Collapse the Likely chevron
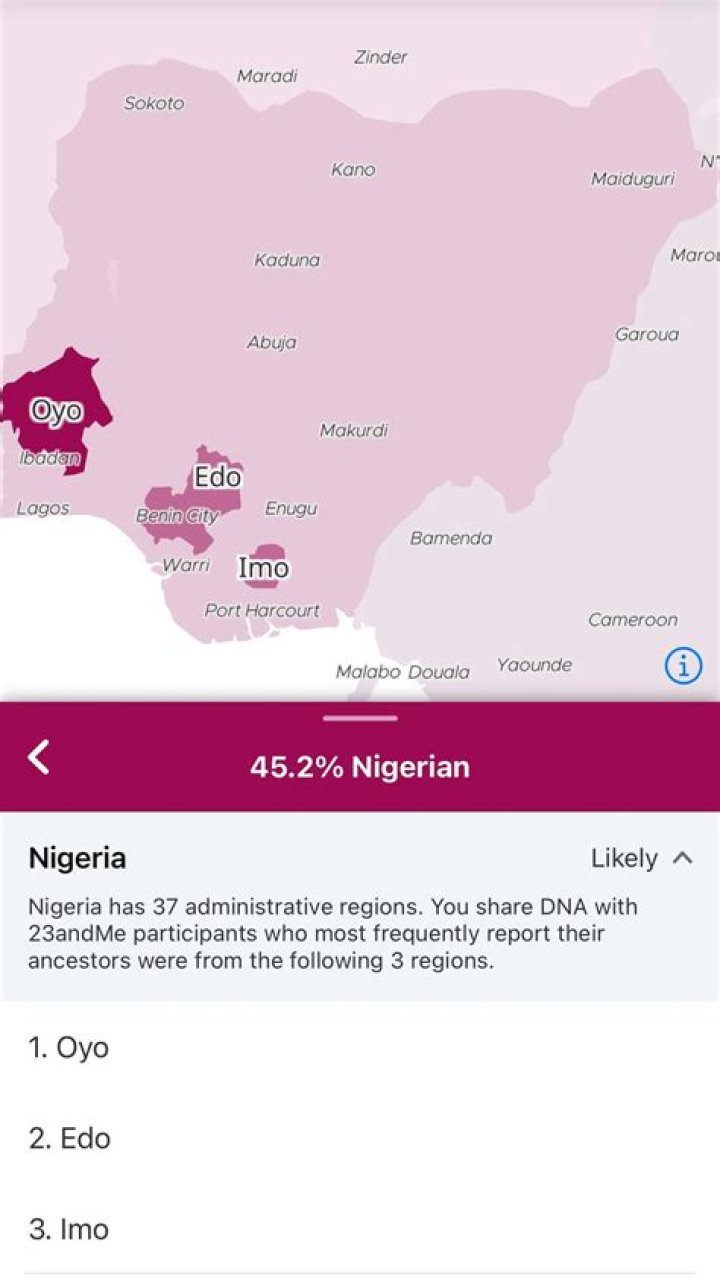The image size is (720, 1285). (683, 858)
